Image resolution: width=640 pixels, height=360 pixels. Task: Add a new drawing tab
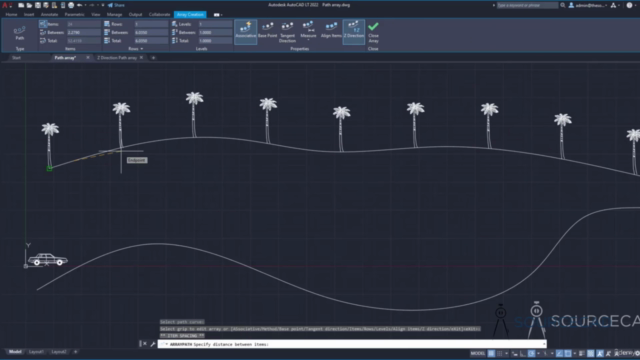(x=153, y=58)
